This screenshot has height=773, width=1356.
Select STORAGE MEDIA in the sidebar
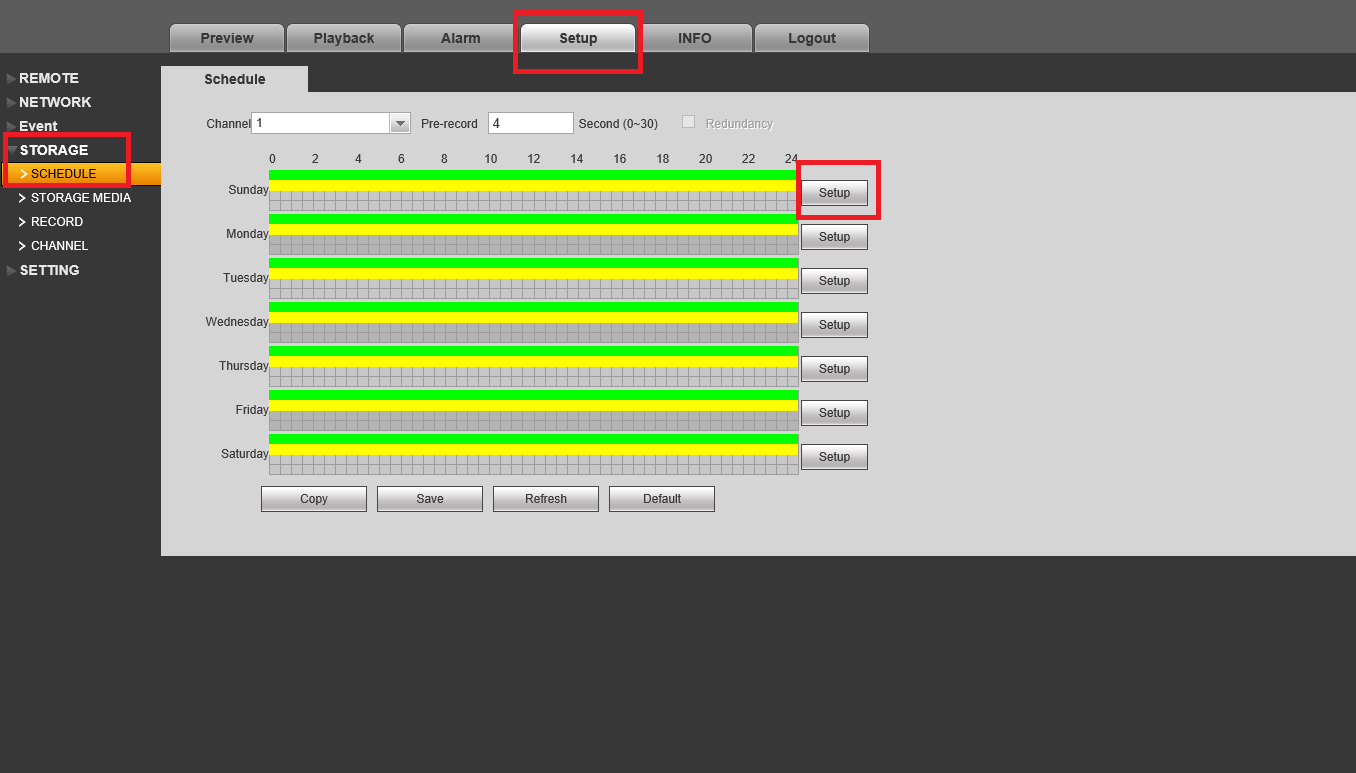tap(80, 198)
